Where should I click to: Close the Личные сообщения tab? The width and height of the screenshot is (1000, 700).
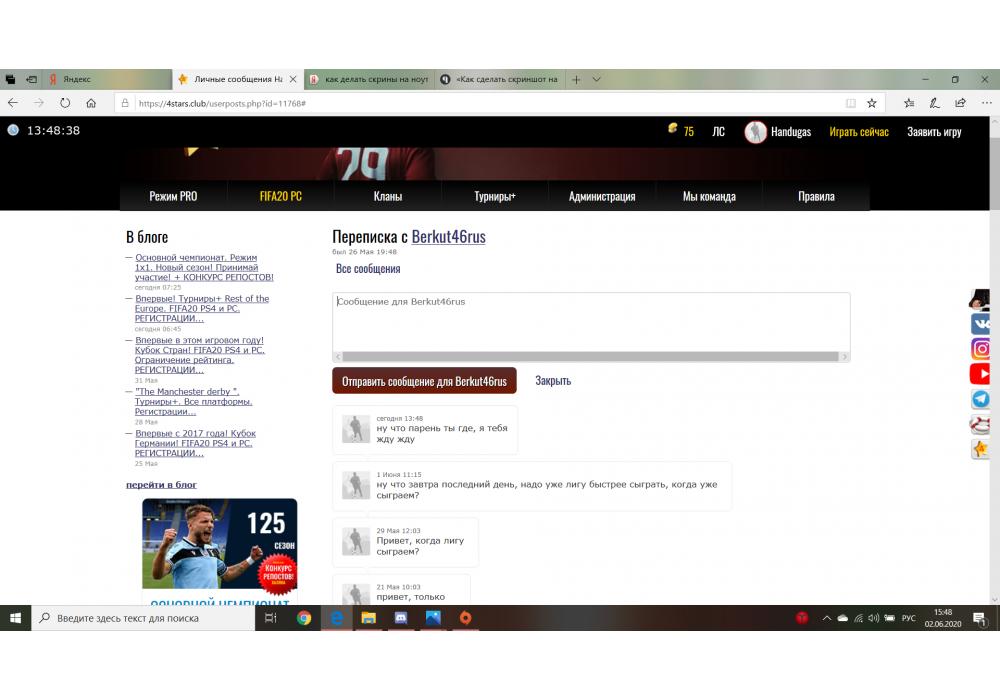click(293, 79)
